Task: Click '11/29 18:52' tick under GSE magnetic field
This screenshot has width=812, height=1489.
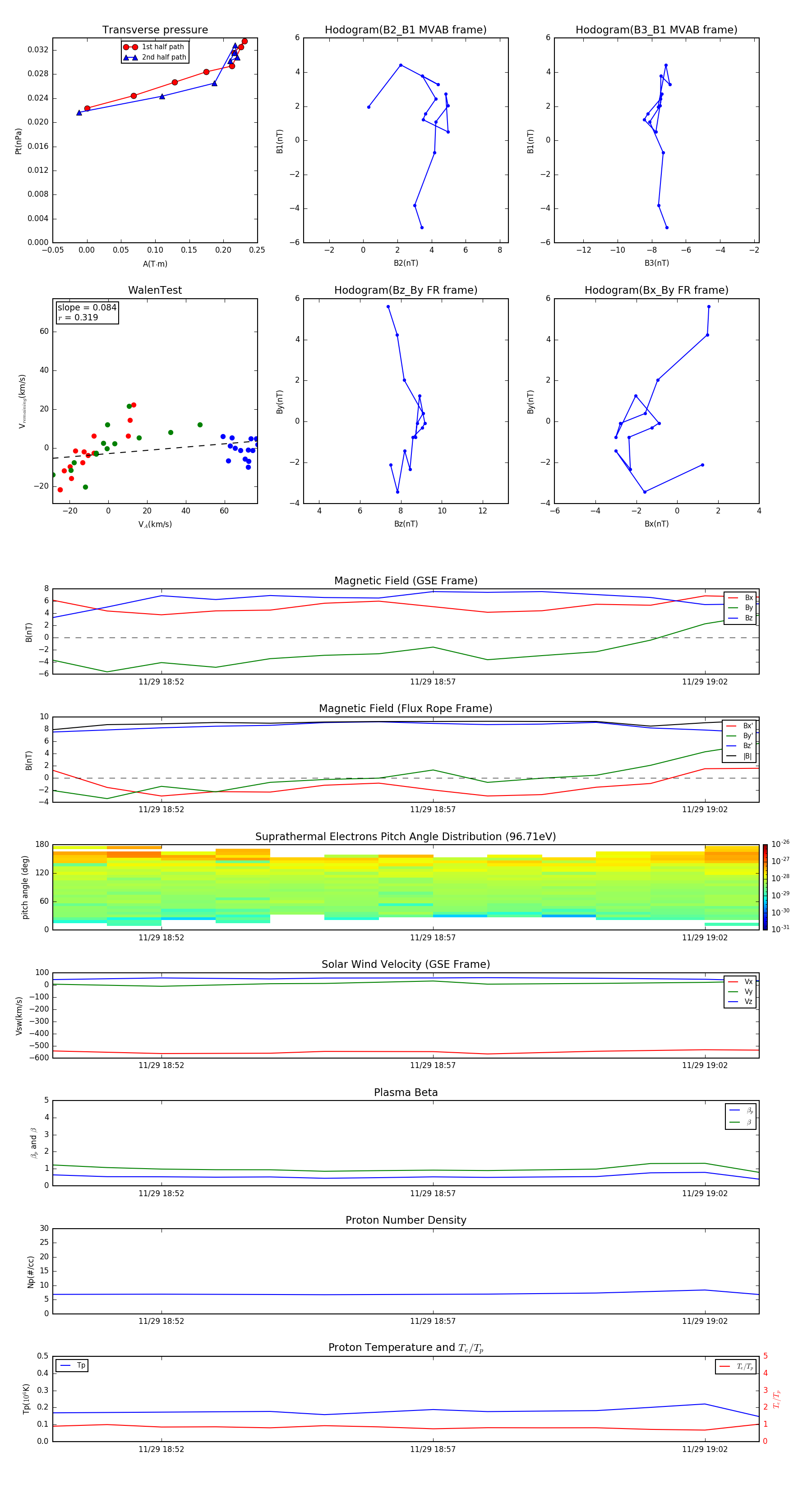Action: click(x=161, y=682)
